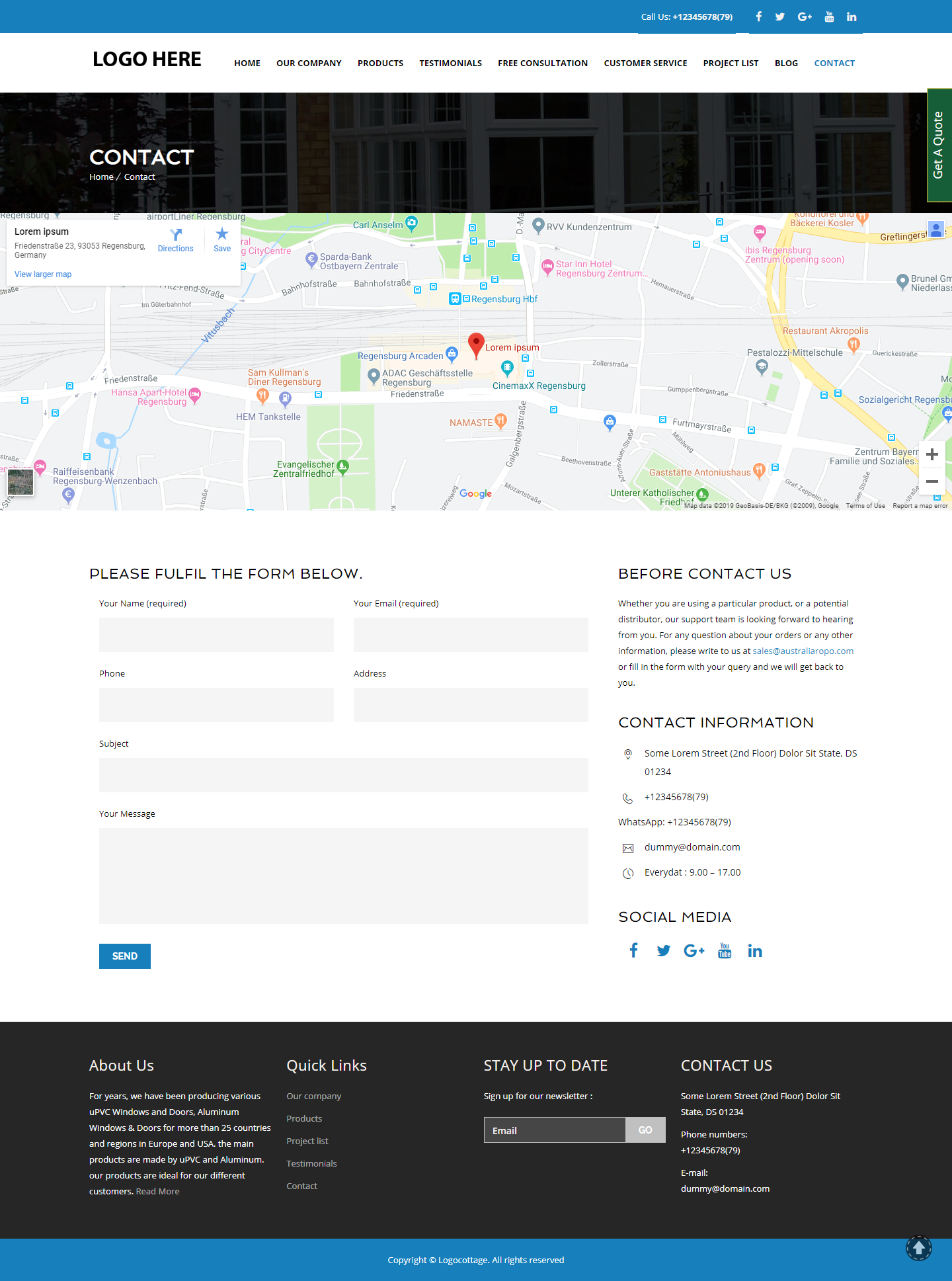
Task: Click into the Your Message text area
Action: 343,876
